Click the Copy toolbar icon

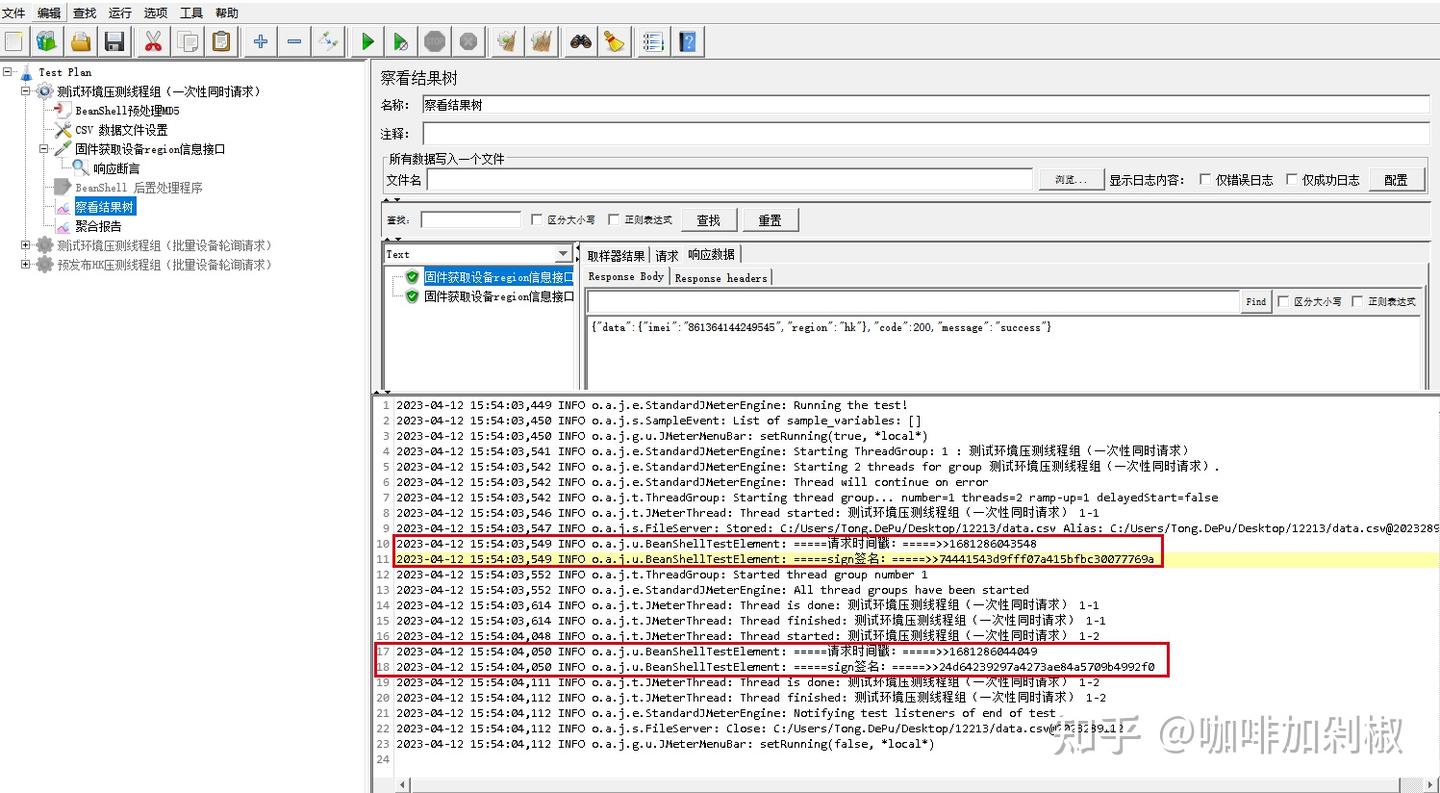(x=187, y=41)
